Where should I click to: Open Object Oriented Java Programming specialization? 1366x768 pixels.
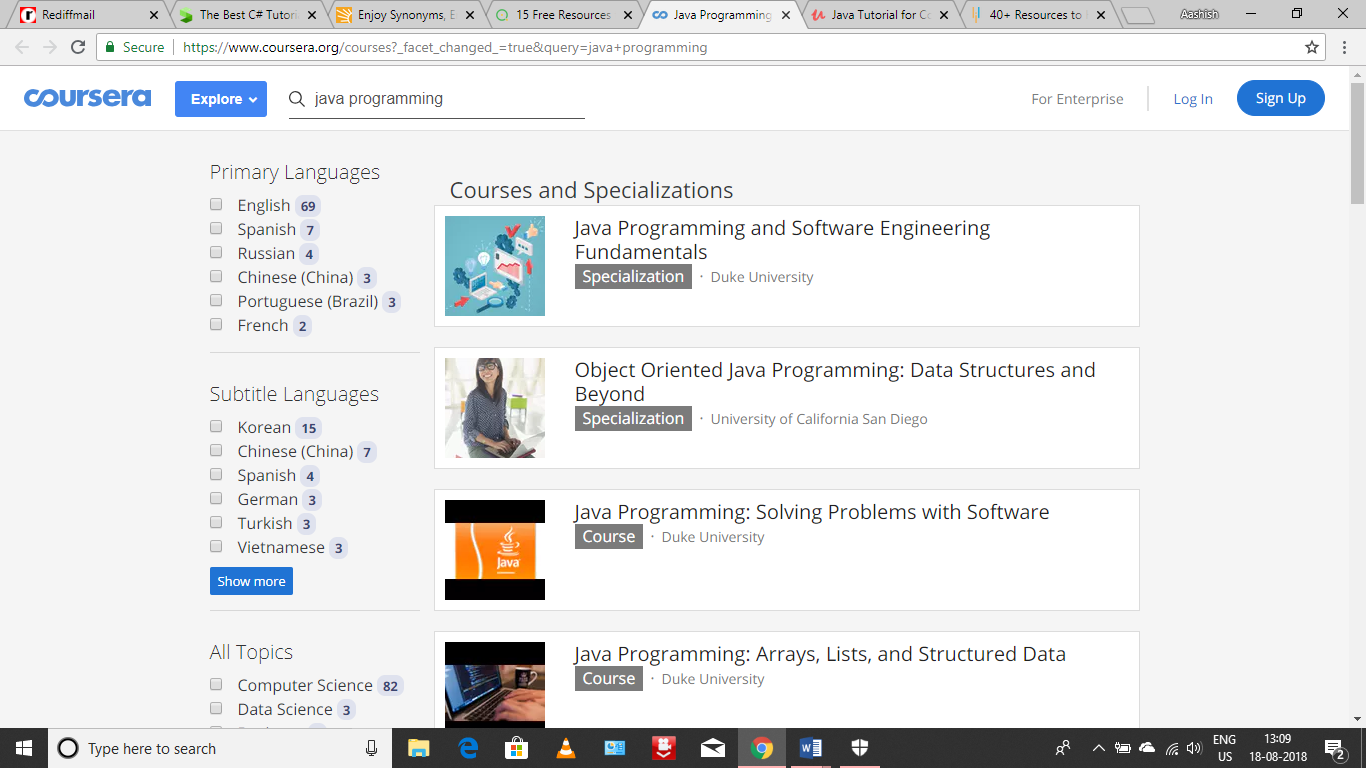[835, 382]
